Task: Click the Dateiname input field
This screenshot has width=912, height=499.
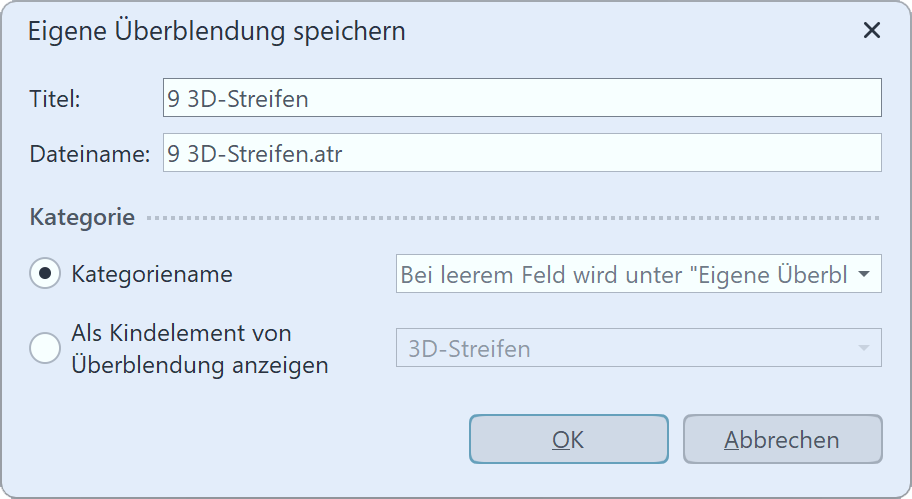Action: 521,154
